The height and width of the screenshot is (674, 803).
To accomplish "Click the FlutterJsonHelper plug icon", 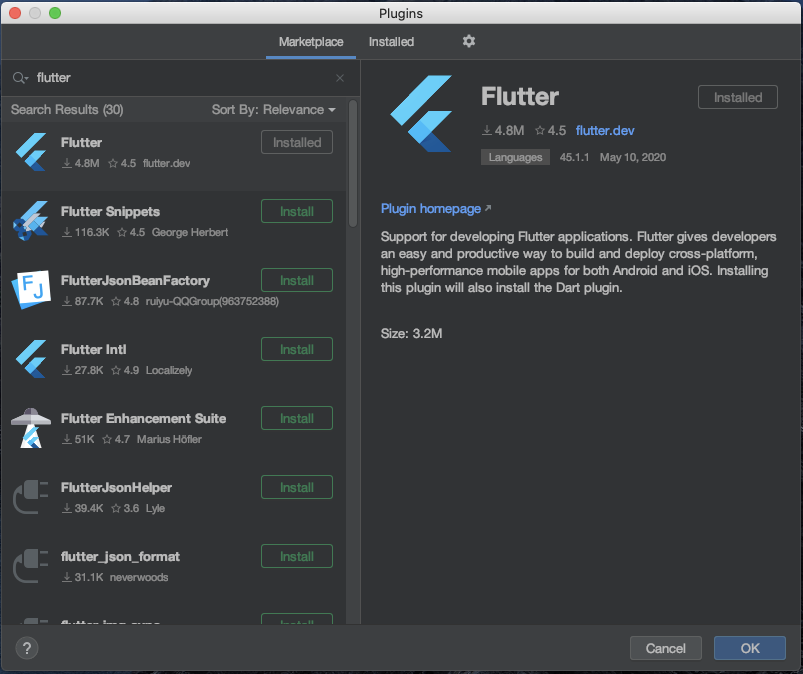I will tap(30, 497).
